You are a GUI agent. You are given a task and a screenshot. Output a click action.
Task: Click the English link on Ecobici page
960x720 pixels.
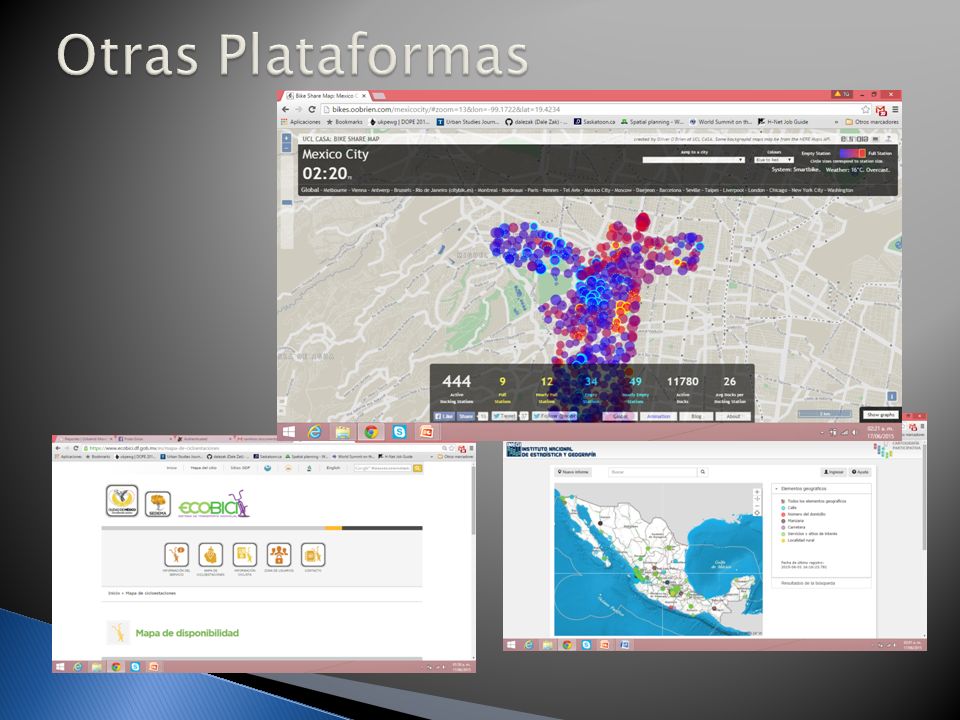point(333,468)
